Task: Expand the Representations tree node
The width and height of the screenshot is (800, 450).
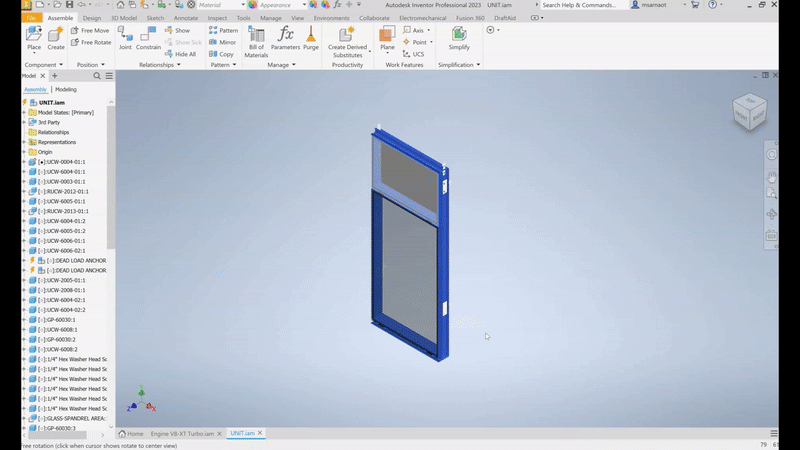Action: tap(25, 142)
